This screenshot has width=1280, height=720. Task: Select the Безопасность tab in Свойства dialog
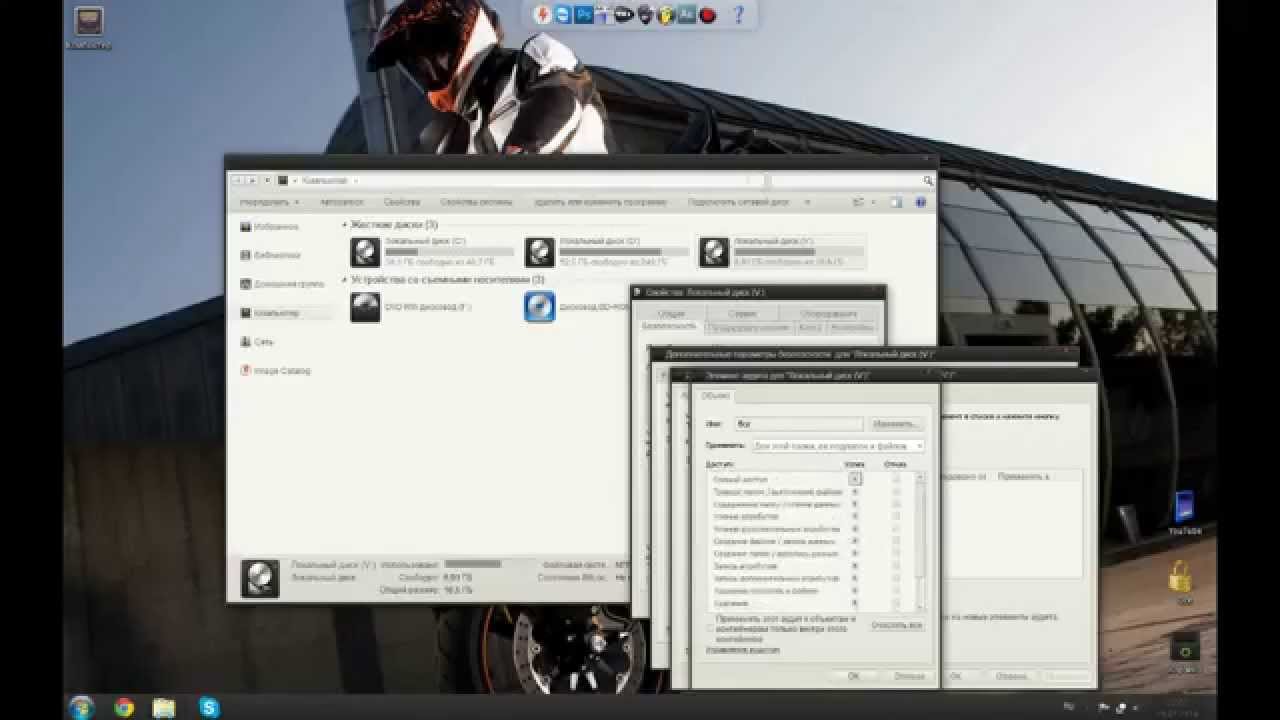[x=668, y=326]
